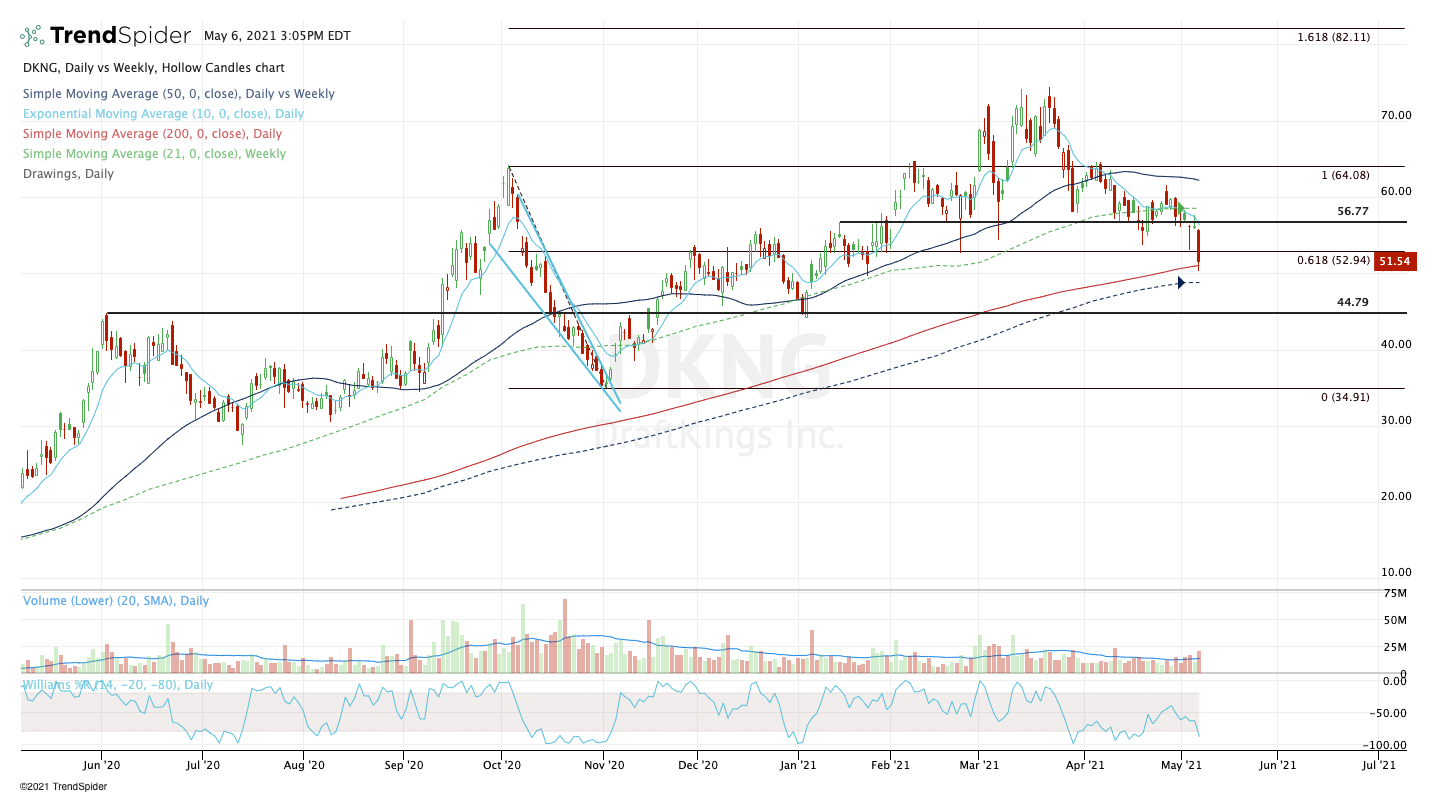Click the 60.00 price axis label
1437x796 pixels.
(x=1396, y=191)
